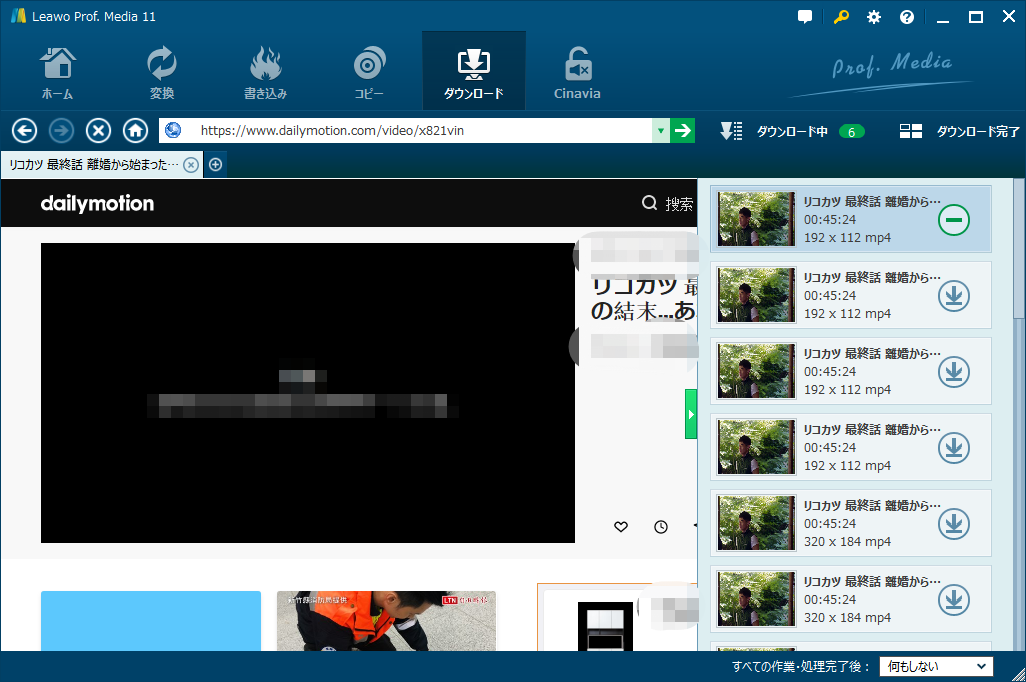Click the dailymotion logo
This screenshot has width=1026, height=682.
(97, 204)
